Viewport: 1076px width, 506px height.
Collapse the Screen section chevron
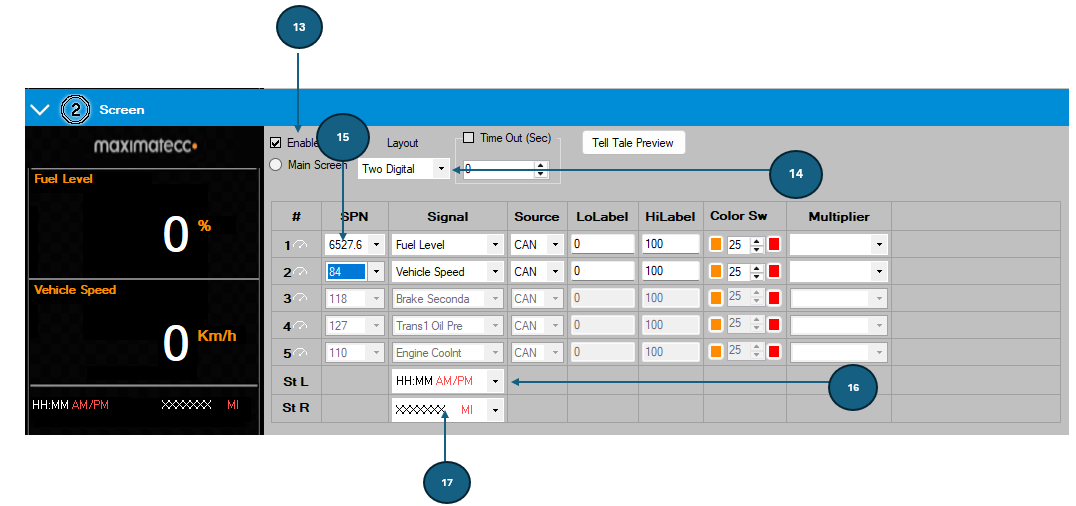pyautogui.click(x=40, y=110)
